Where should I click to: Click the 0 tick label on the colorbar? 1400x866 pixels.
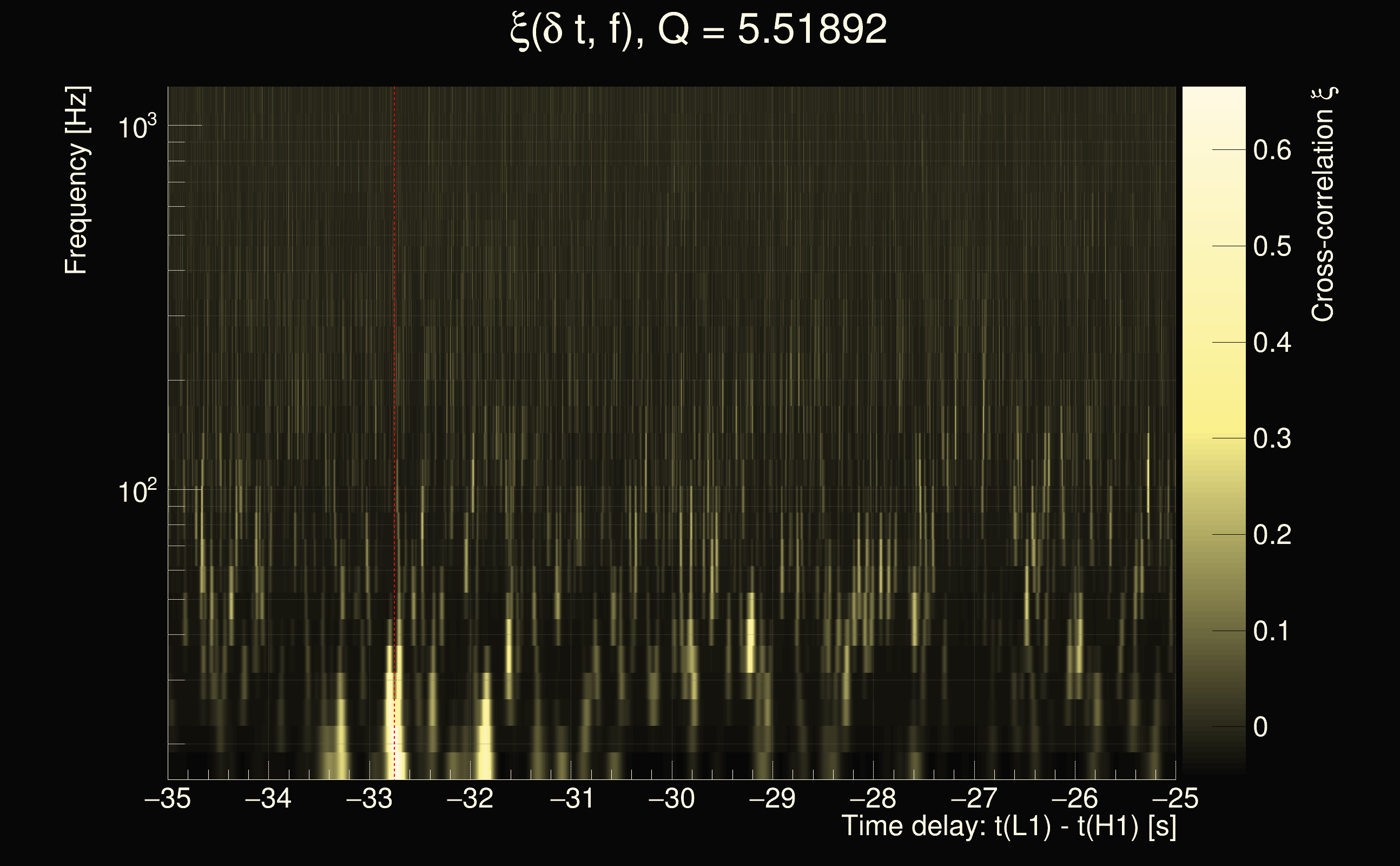1260,727
